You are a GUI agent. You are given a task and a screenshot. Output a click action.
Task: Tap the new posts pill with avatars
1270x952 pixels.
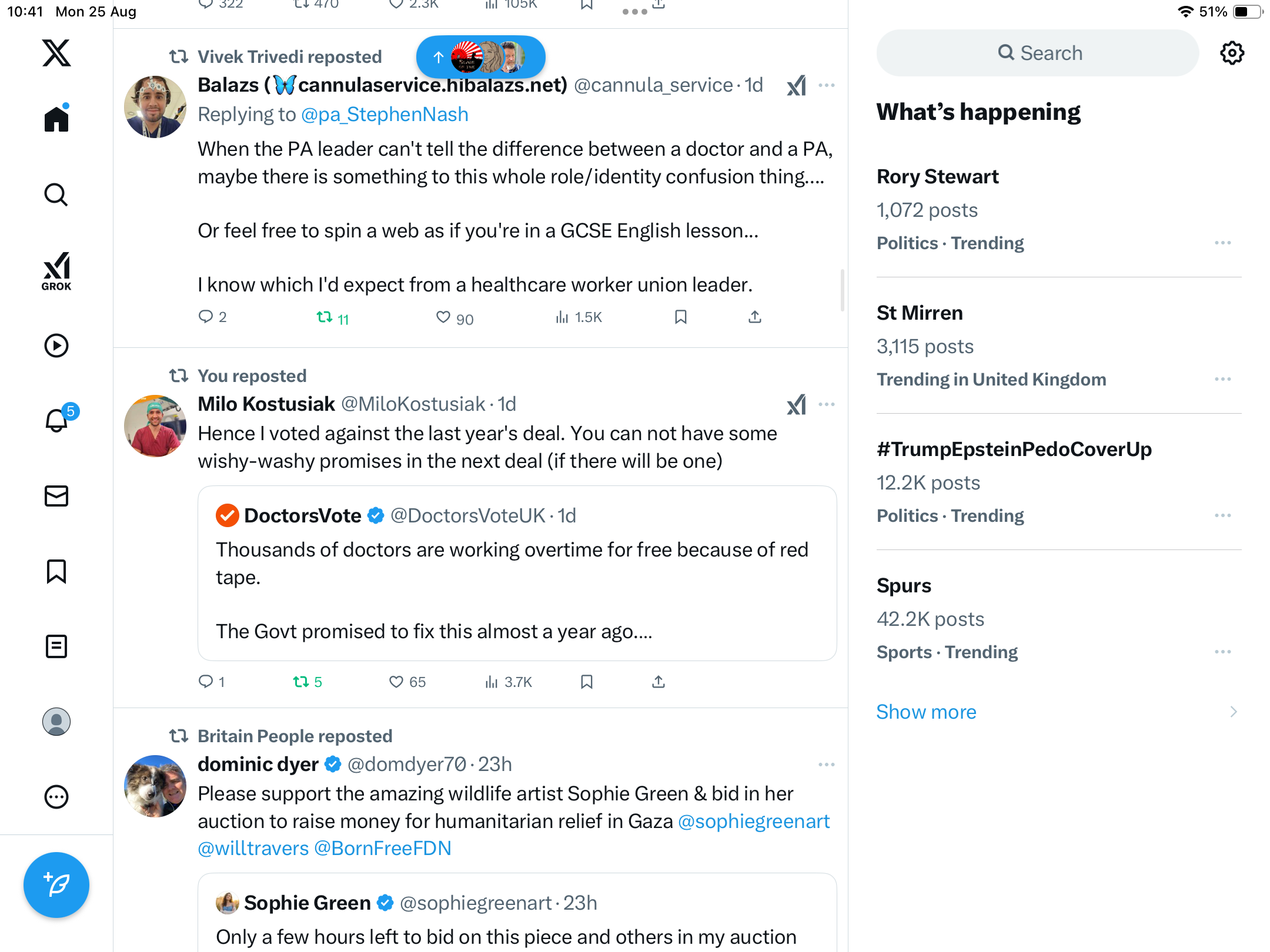pyautogui.click(x=480, y=57)
